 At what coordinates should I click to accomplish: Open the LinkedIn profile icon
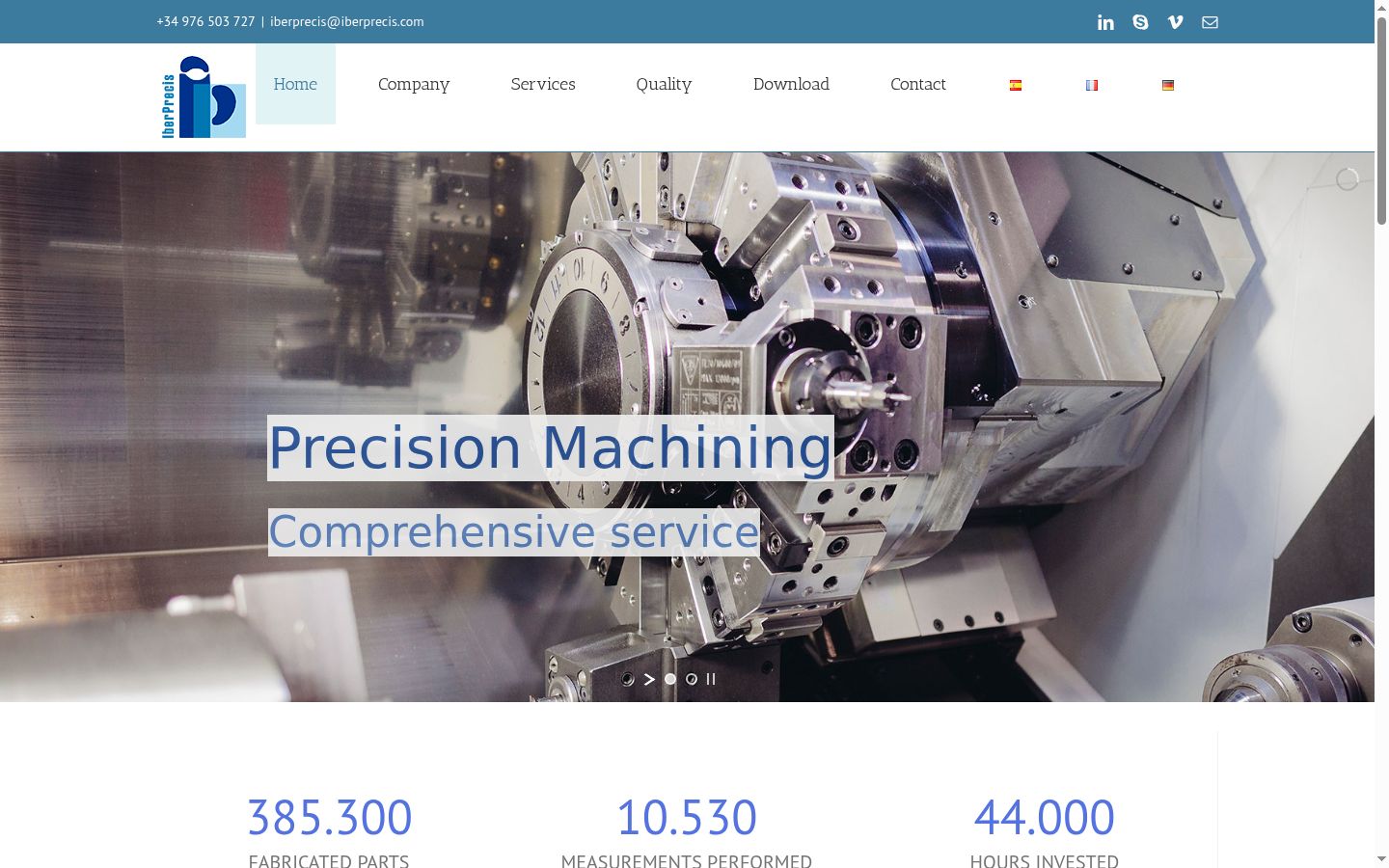pyautogui.click(x=1105, y=22)
